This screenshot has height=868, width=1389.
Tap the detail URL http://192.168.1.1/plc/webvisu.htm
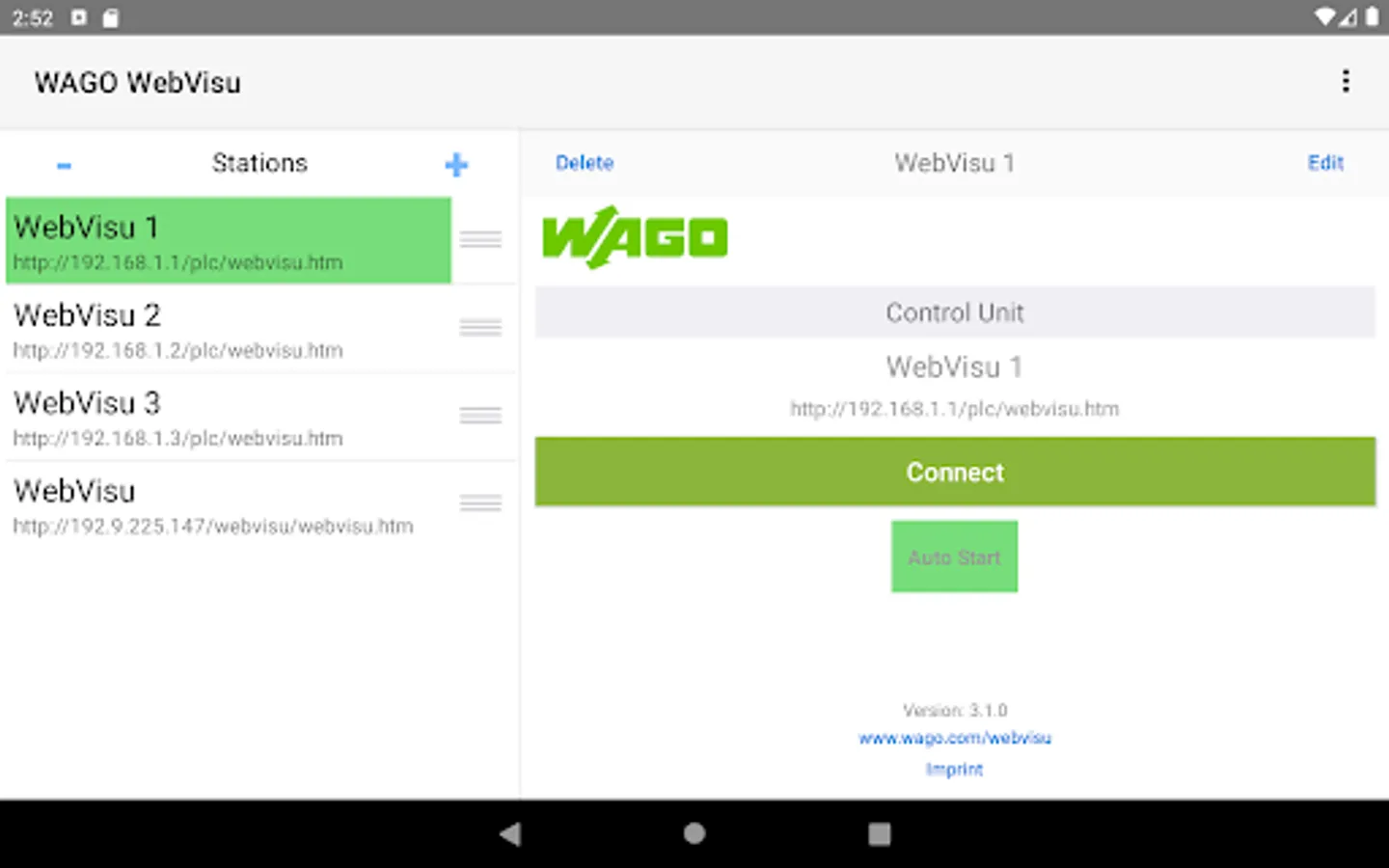point(955,409)
